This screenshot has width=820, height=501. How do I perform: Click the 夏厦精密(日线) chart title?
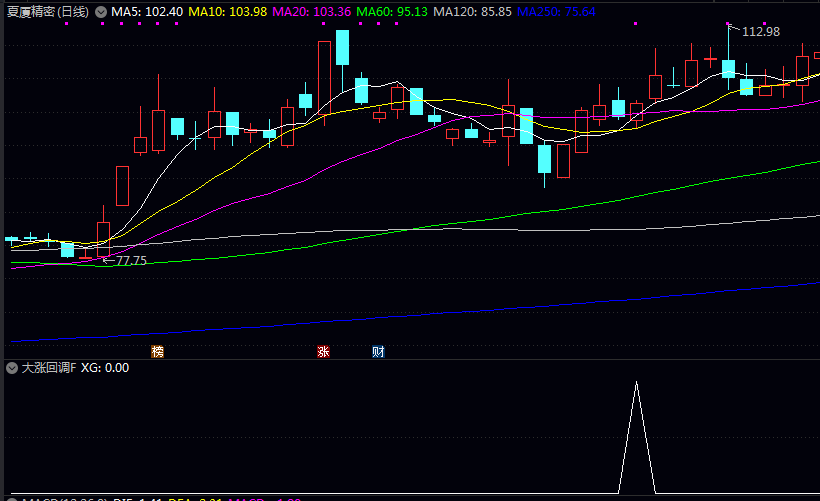48,12
